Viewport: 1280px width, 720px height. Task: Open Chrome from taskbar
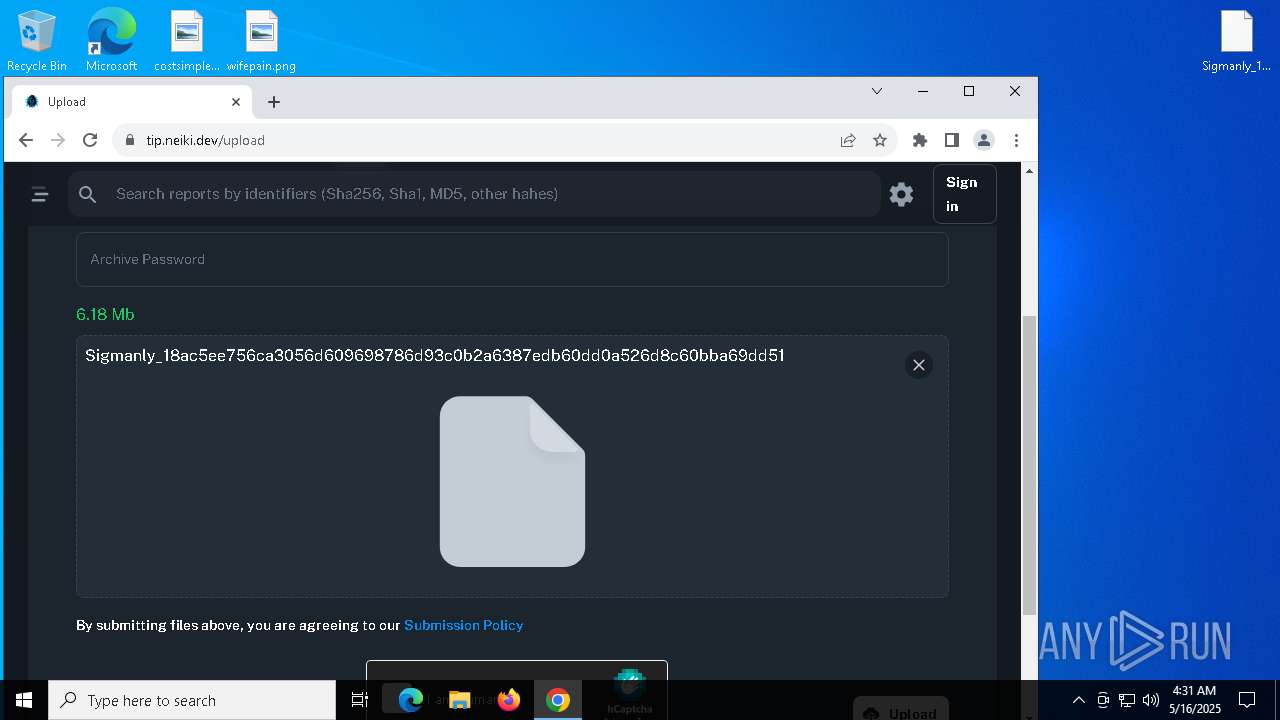(x=558, y=700)
